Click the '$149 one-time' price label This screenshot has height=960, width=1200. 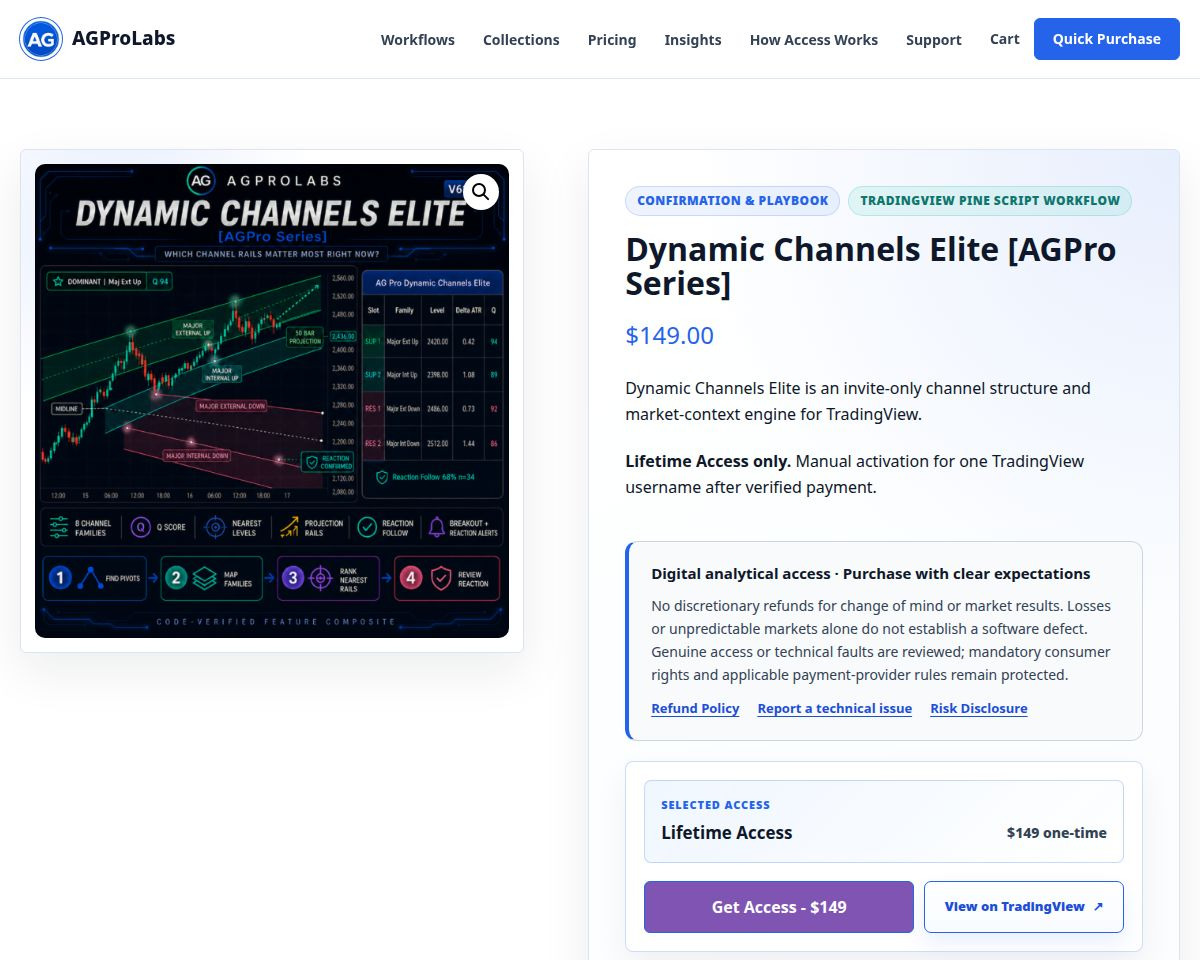coord(1057,832)
